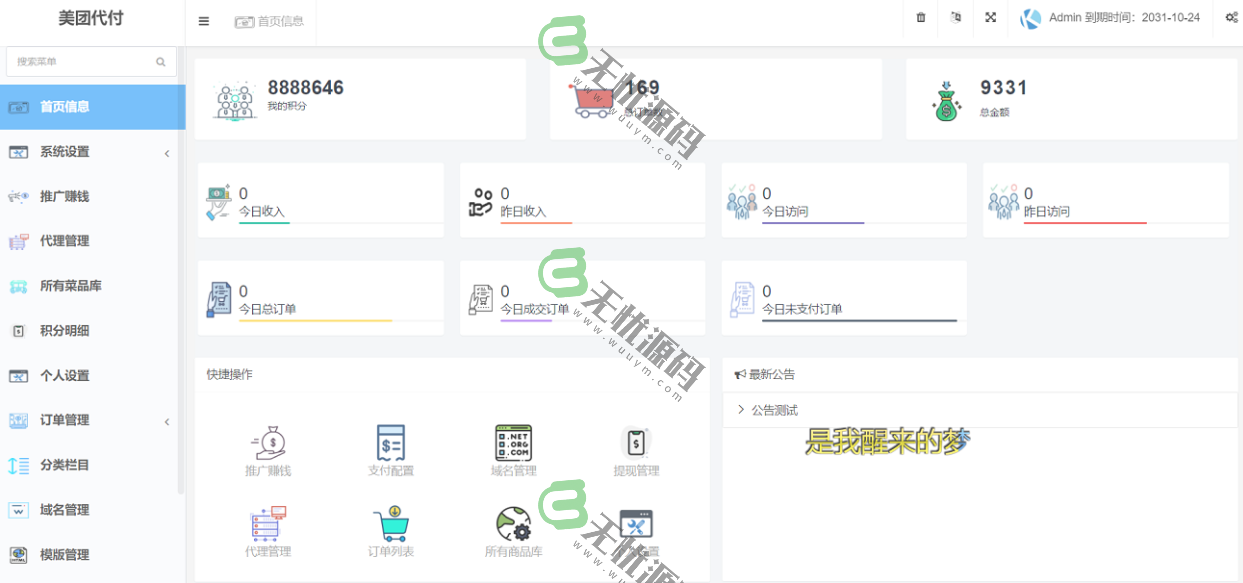The image size is (1243, 583).
Task: Switch to the 首页信息 tab
Action: tap(272, 20)
